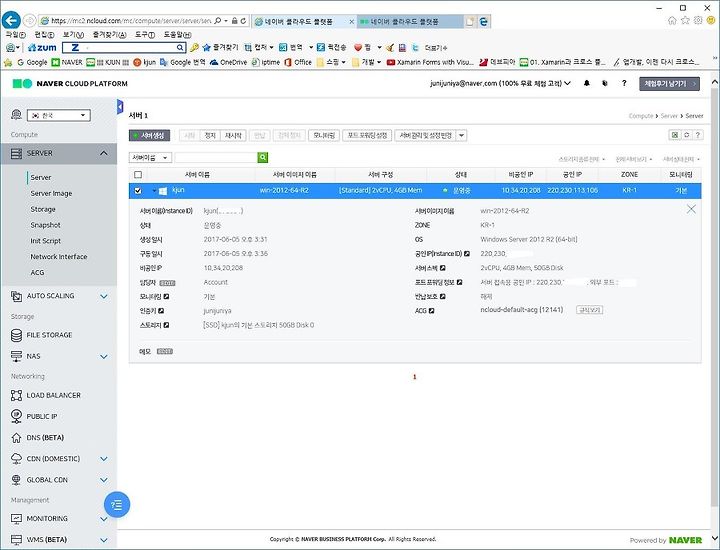Click info icon next to 공인IP(Instance ID)
Screen dimensions: 720x550
[467, 253]
